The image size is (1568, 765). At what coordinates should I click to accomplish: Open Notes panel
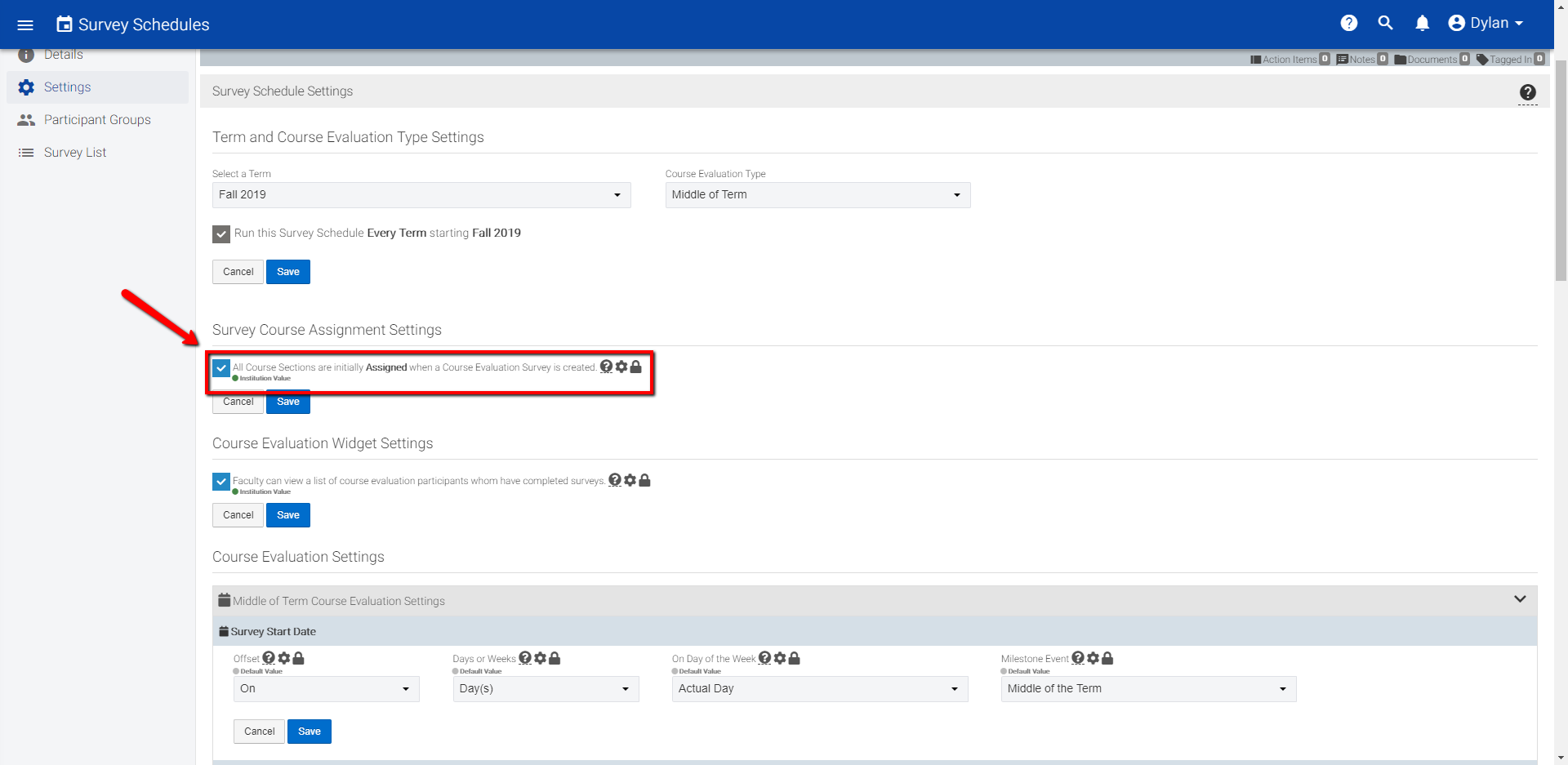click(1362, 59)
